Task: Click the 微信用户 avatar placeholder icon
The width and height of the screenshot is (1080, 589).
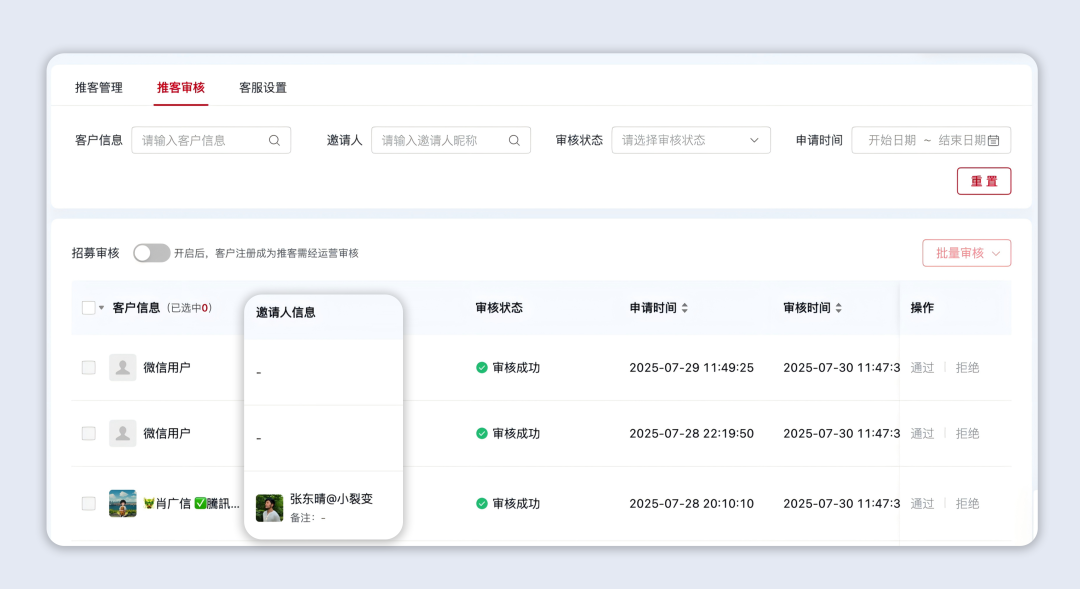Action: pos(122,367)
